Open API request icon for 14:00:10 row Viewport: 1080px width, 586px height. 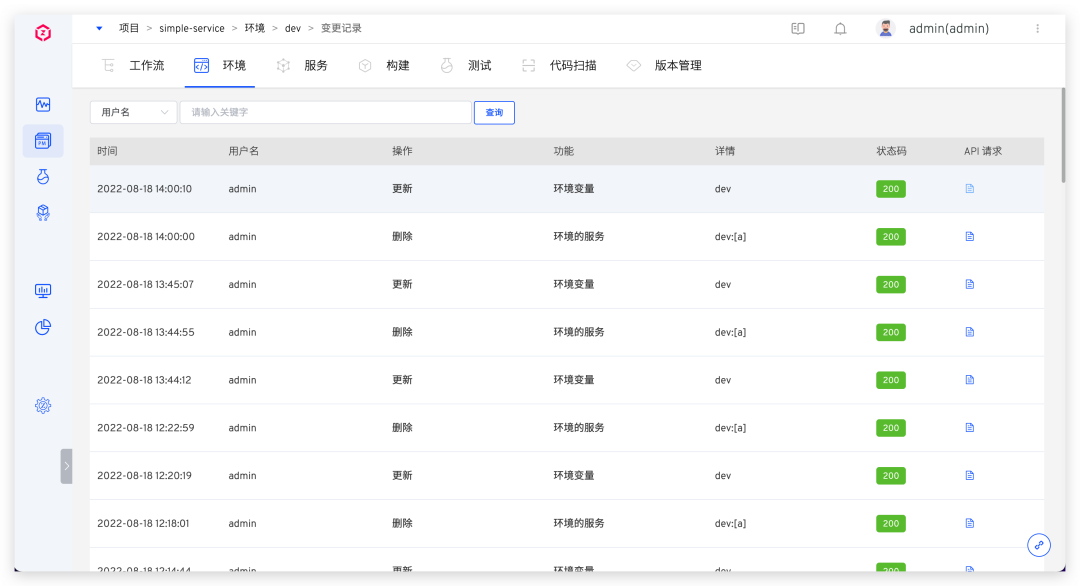970,189
